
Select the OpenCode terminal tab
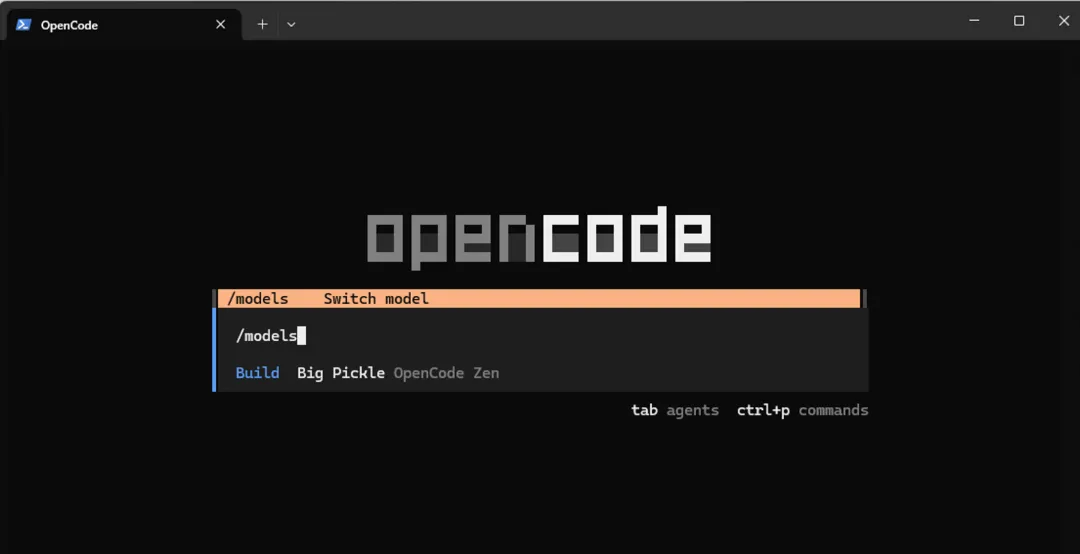pyautogui.click(x=124, y=25)
